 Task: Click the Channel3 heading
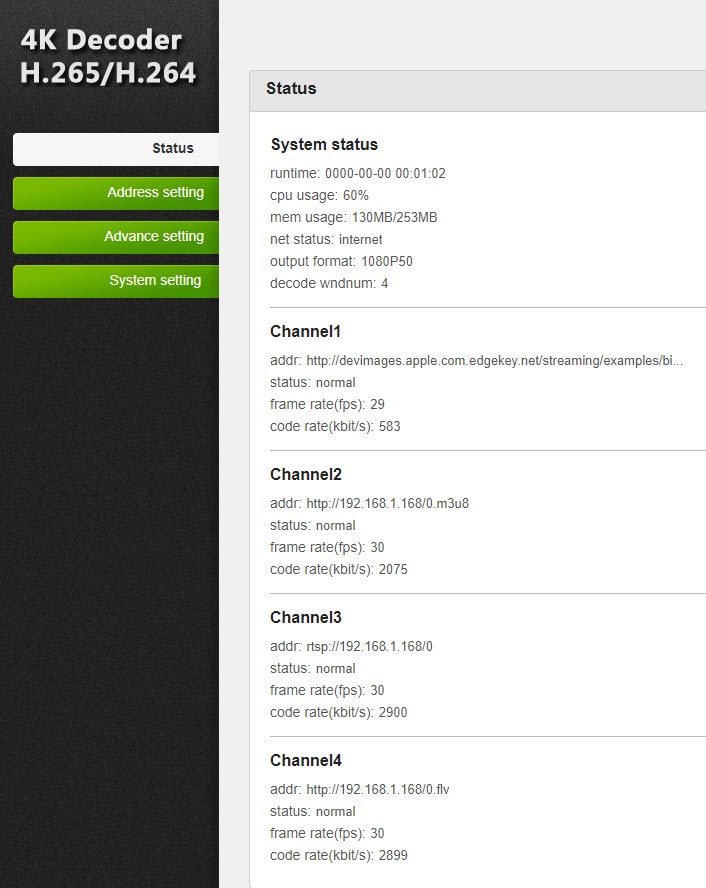click(306, 617)
